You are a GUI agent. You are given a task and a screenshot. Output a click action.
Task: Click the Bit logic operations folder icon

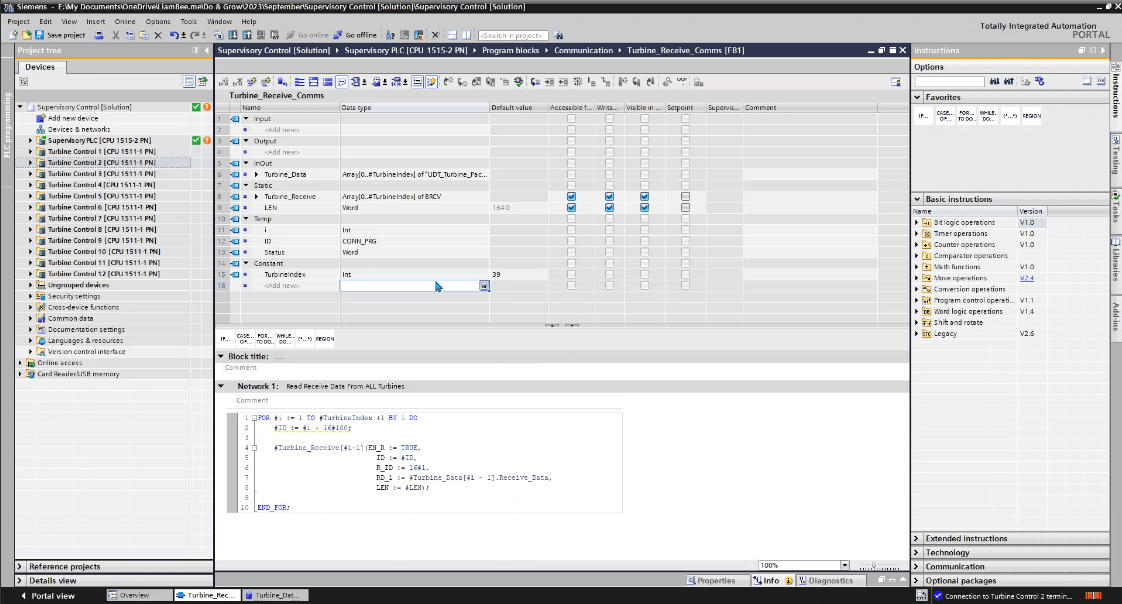point(927,222)
